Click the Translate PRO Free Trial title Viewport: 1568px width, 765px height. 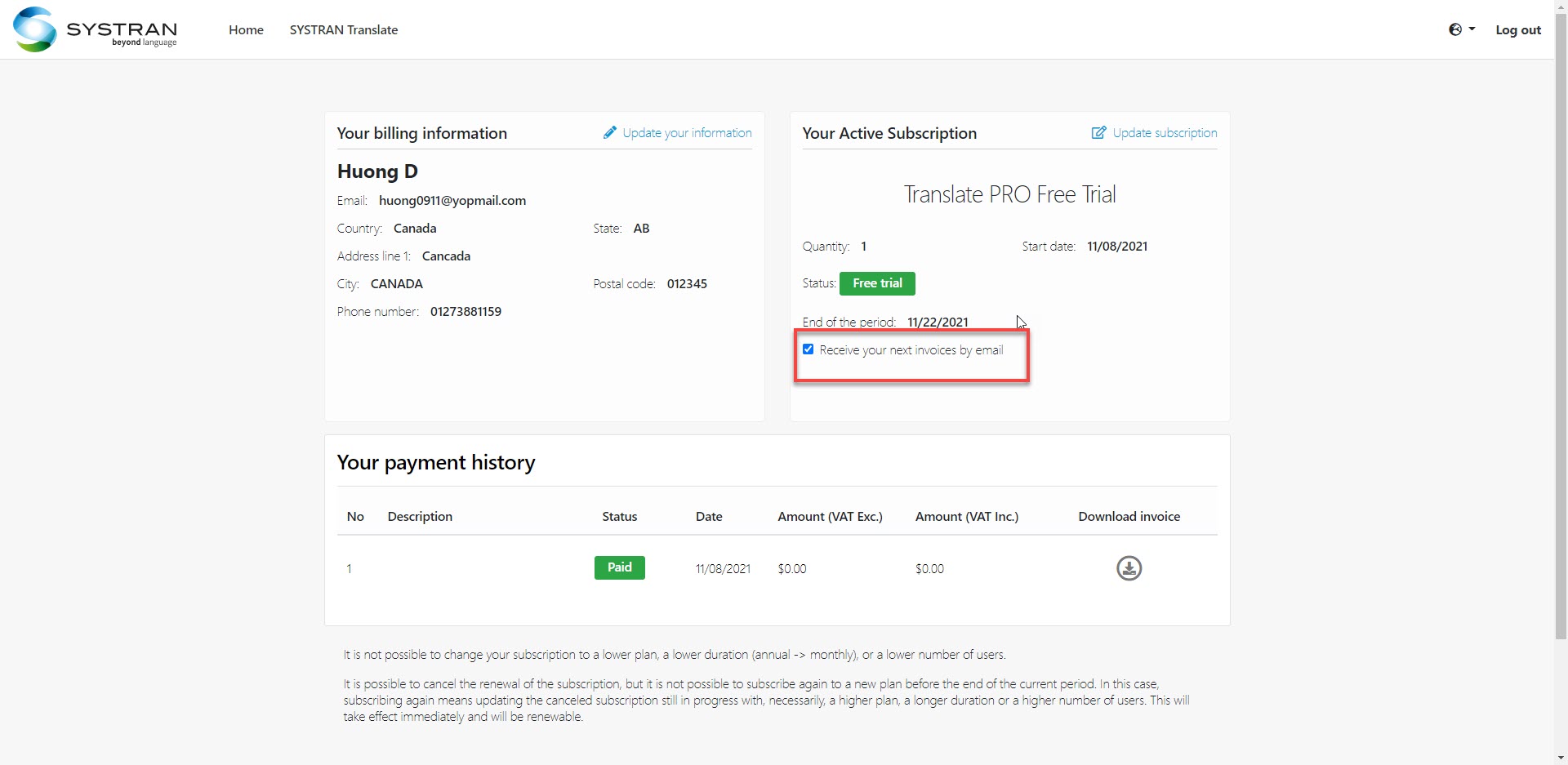1009,194
